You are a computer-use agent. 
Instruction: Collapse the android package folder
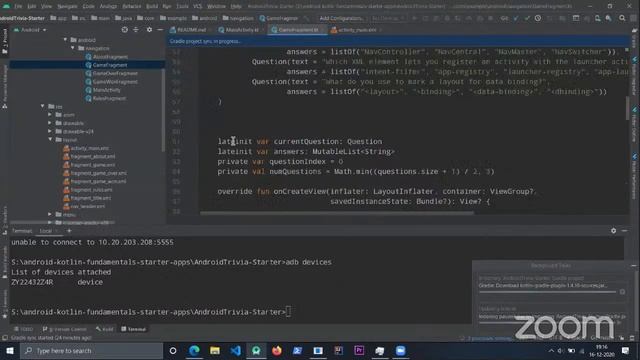pos(65,40)
